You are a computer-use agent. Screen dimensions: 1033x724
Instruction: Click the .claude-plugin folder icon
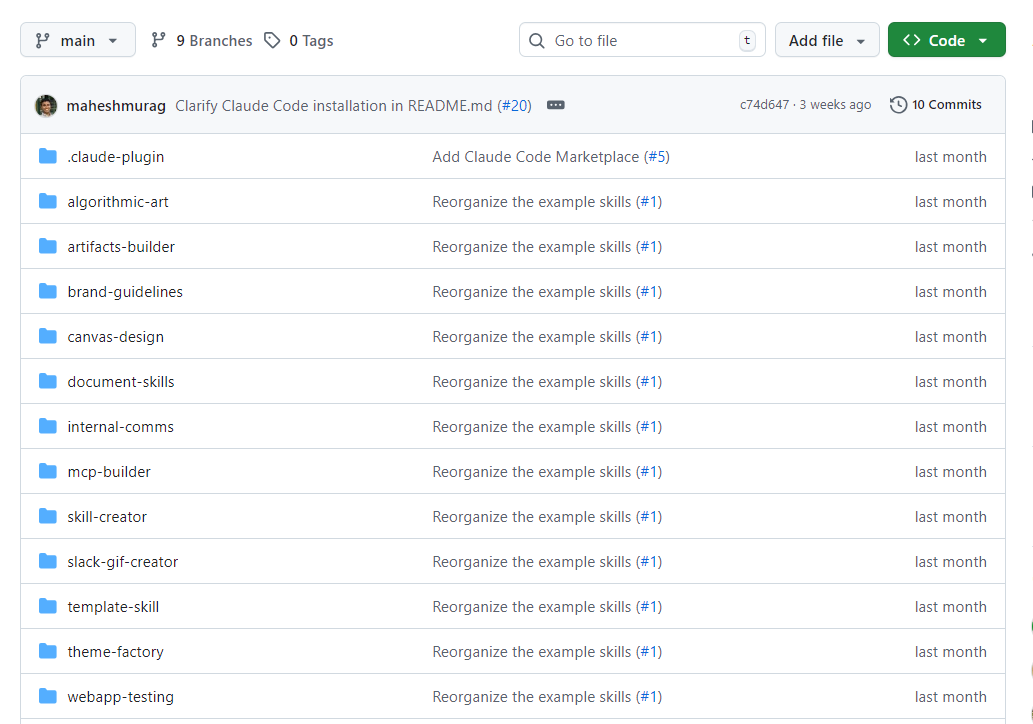point(47,156)
